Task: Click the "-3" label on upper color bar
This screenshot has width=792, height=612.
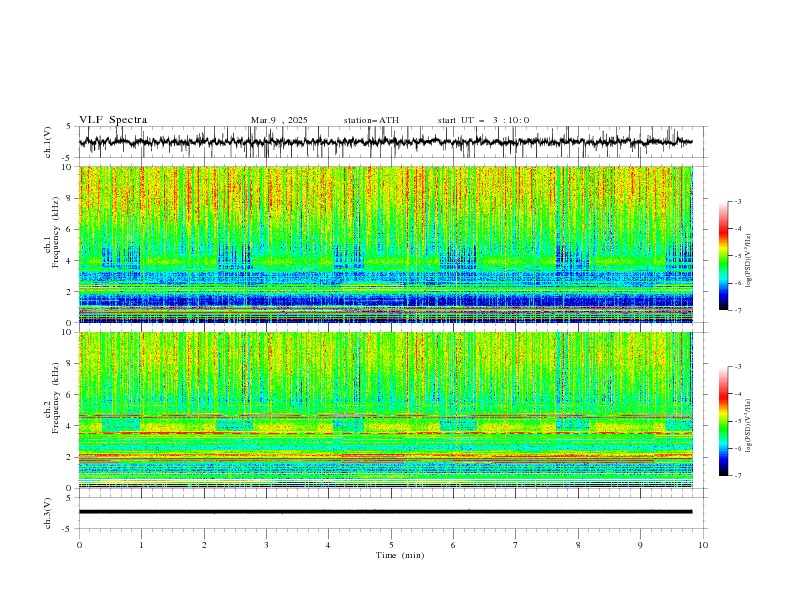Action: 737,201
